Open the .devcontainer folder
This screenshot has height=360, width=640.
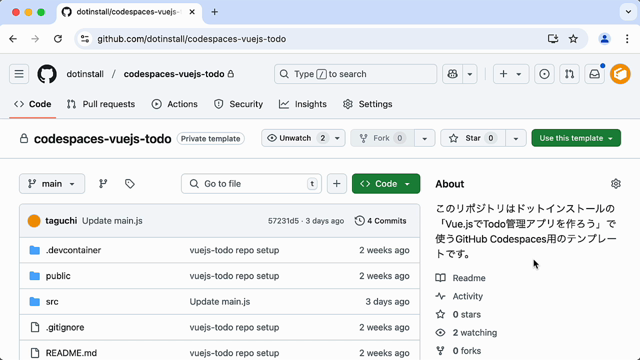73,250
